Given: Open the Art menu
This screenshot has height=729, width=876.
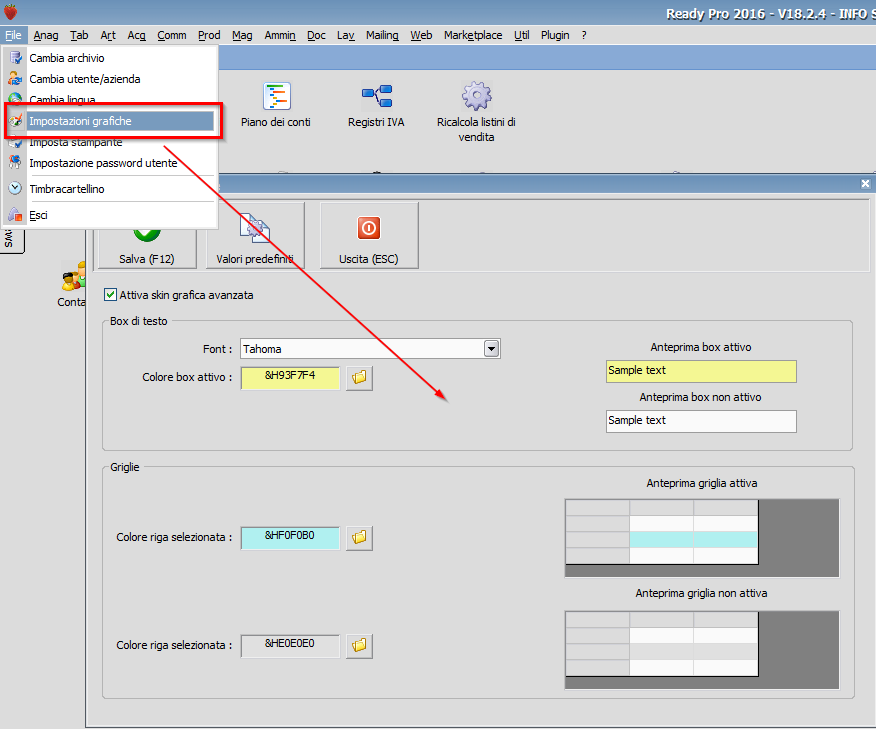Looking at the screenshot, I should pos(108,35).
